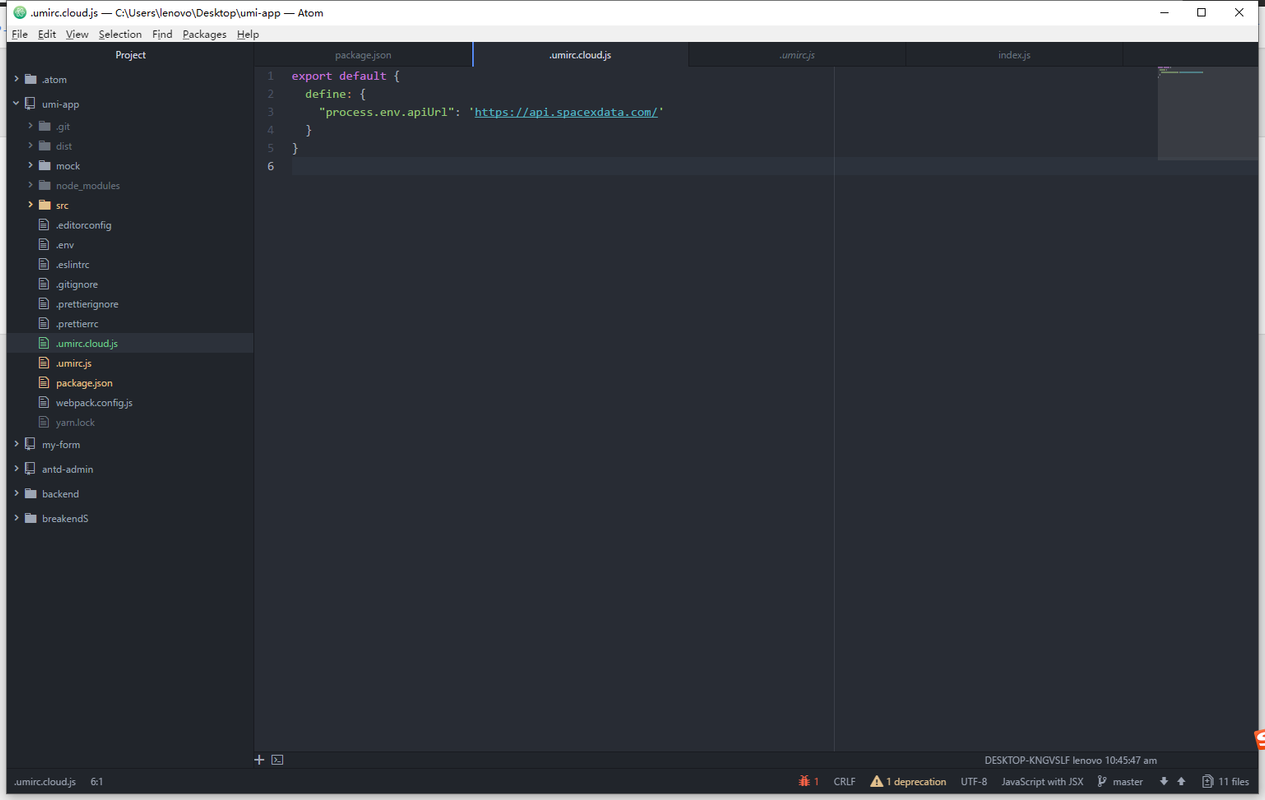The height and width of the screenshot is (800, 1265).
Task: Click the Atom logo in title bar
Action: tap(20, 13)
